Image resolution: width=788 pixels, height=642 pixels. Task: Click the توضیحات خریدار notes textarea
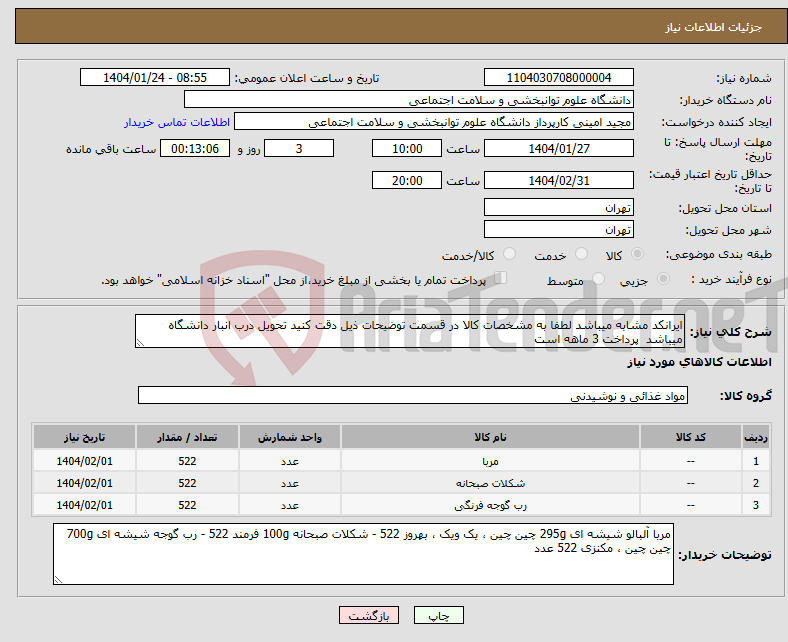click(363, 554)
